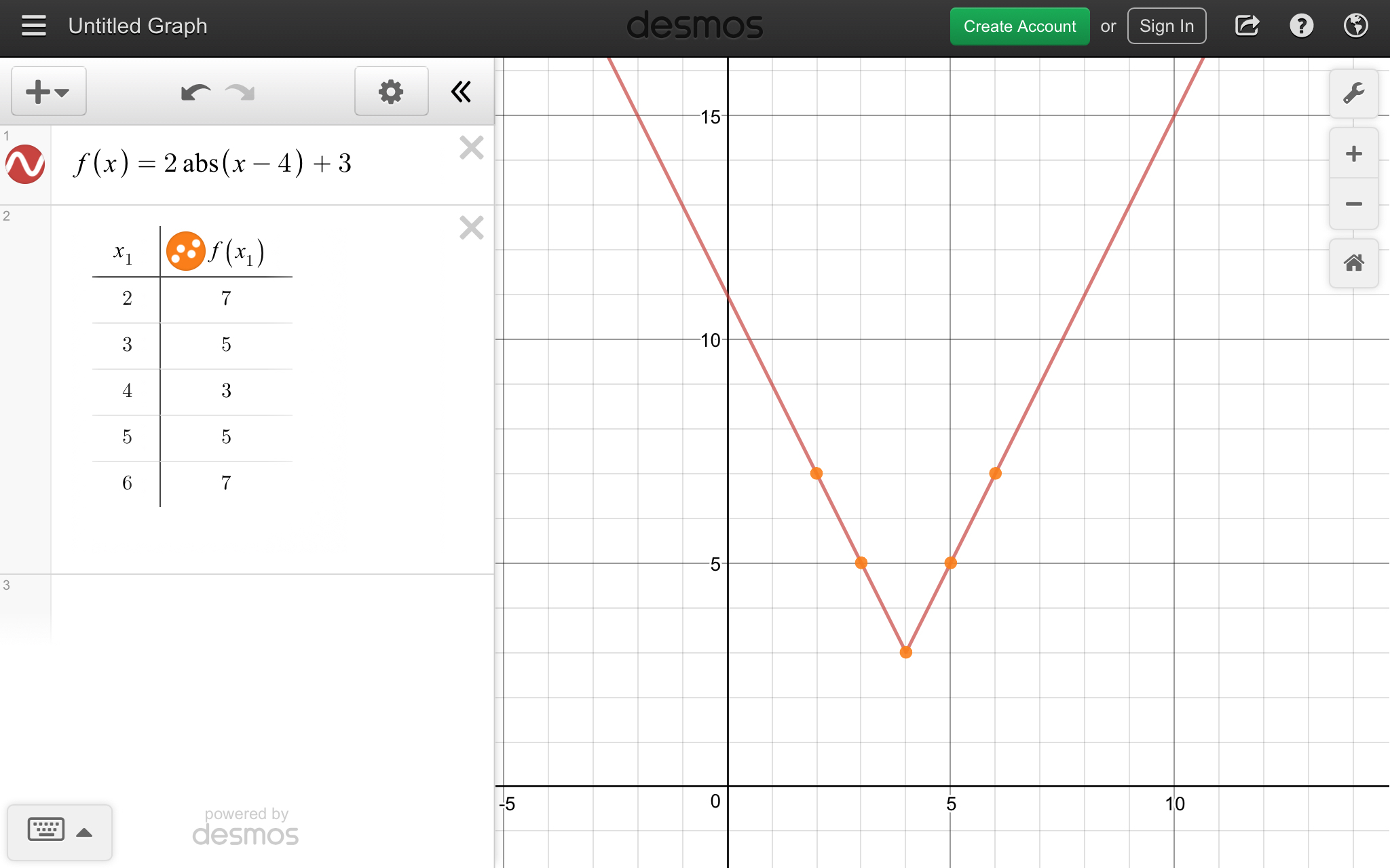Zoom out of the graph
1390x868 pixels.
[1353, 204]
